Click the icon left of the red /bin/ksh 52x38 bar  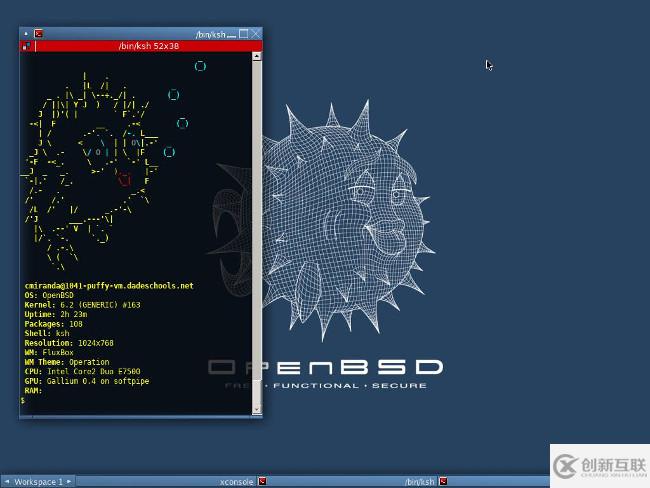(27, 46)
